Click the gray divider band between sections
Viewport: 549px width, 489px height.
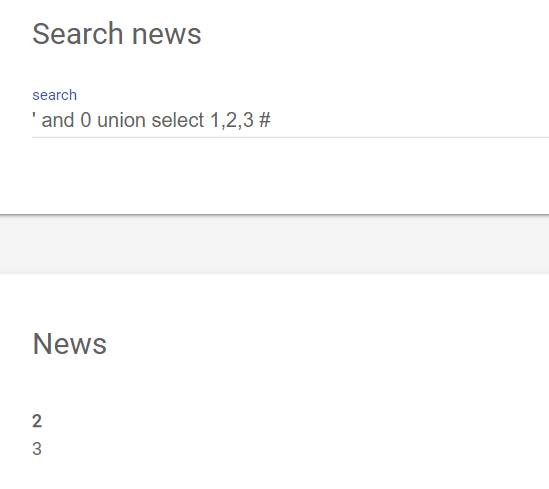(x=274, y=244)
